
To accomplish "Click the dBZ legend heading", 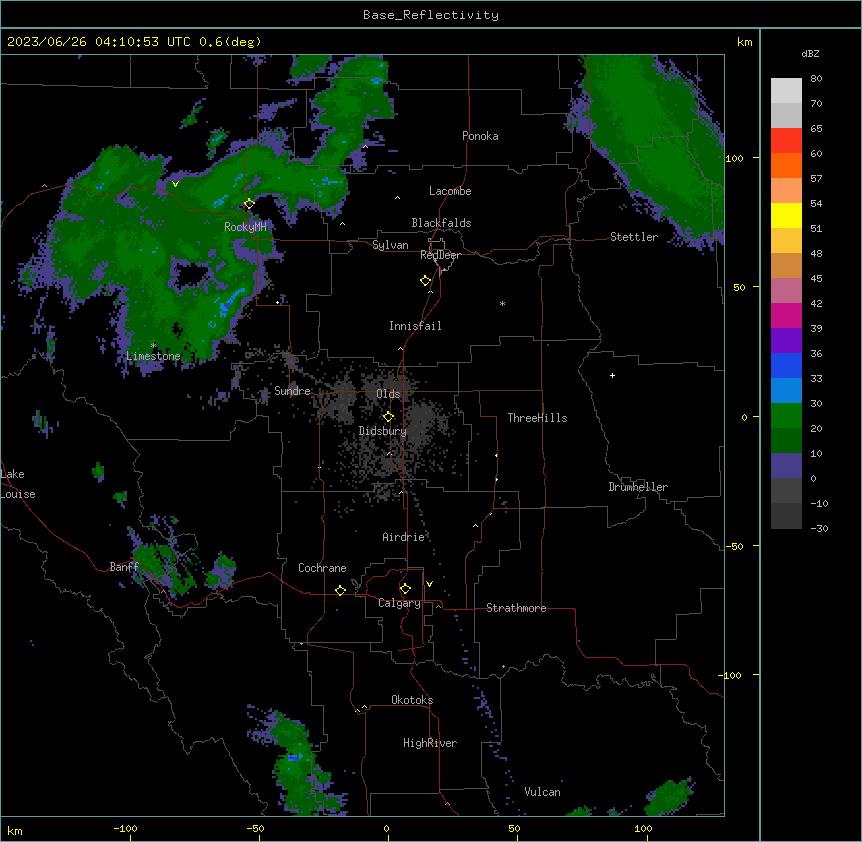I will pos(810,54).
